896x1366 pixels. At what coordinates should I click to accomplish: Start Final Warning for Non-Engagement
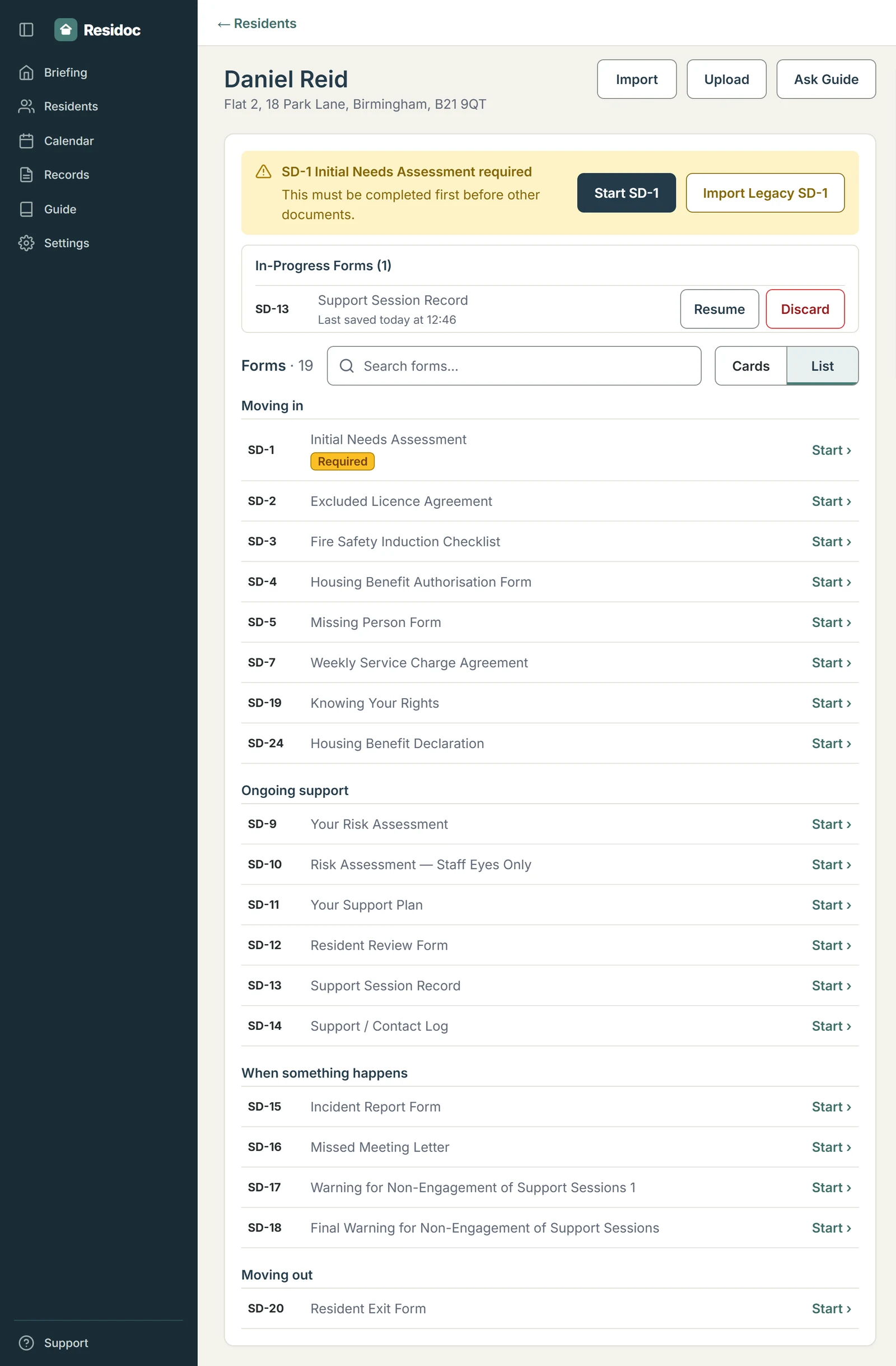tap(830, 1228)
